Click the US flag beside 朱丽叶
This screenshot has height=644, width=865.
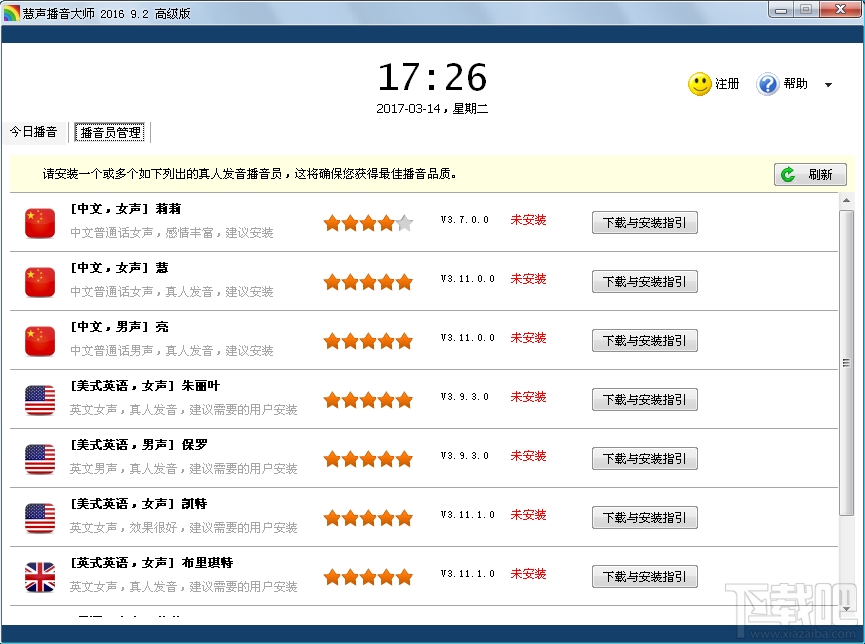click(39, 399)
